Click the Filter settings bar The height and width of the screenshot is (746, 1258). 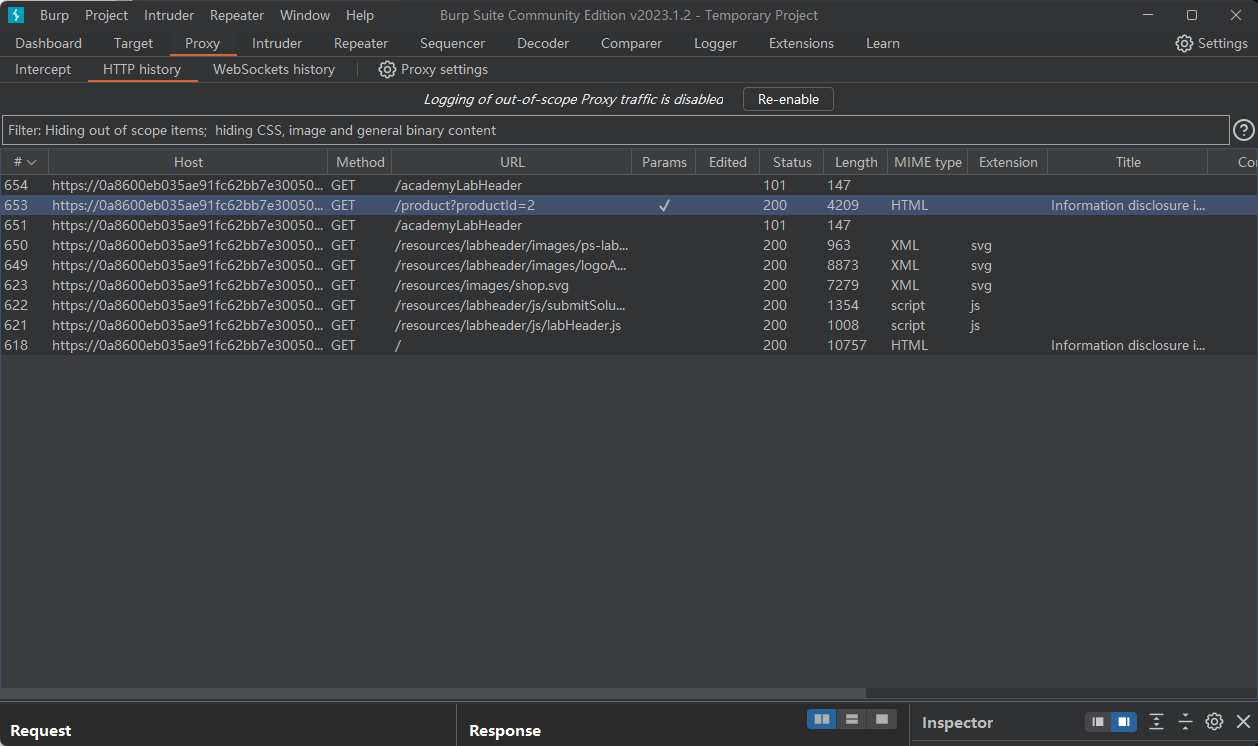click(615, 130)
